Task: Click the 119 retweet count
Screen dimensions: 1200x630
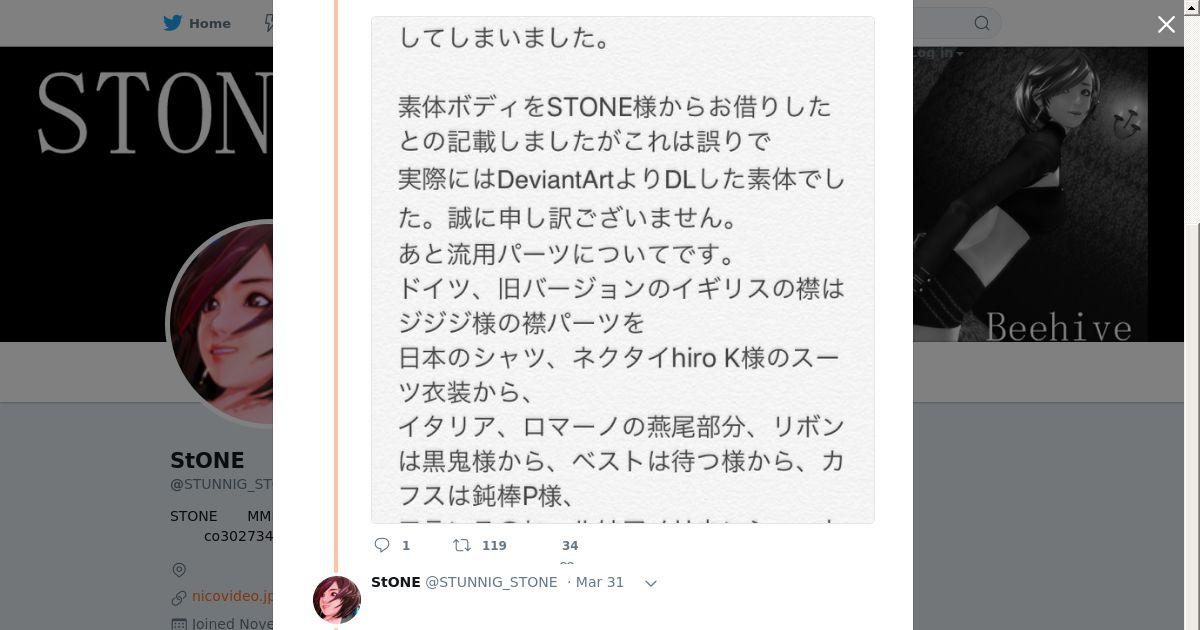Action: 494,545
